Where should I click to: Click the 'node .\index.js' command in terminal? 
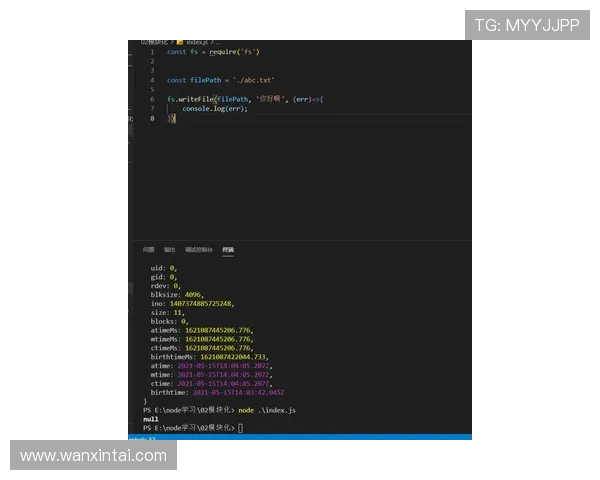click(x=267, y=410)
